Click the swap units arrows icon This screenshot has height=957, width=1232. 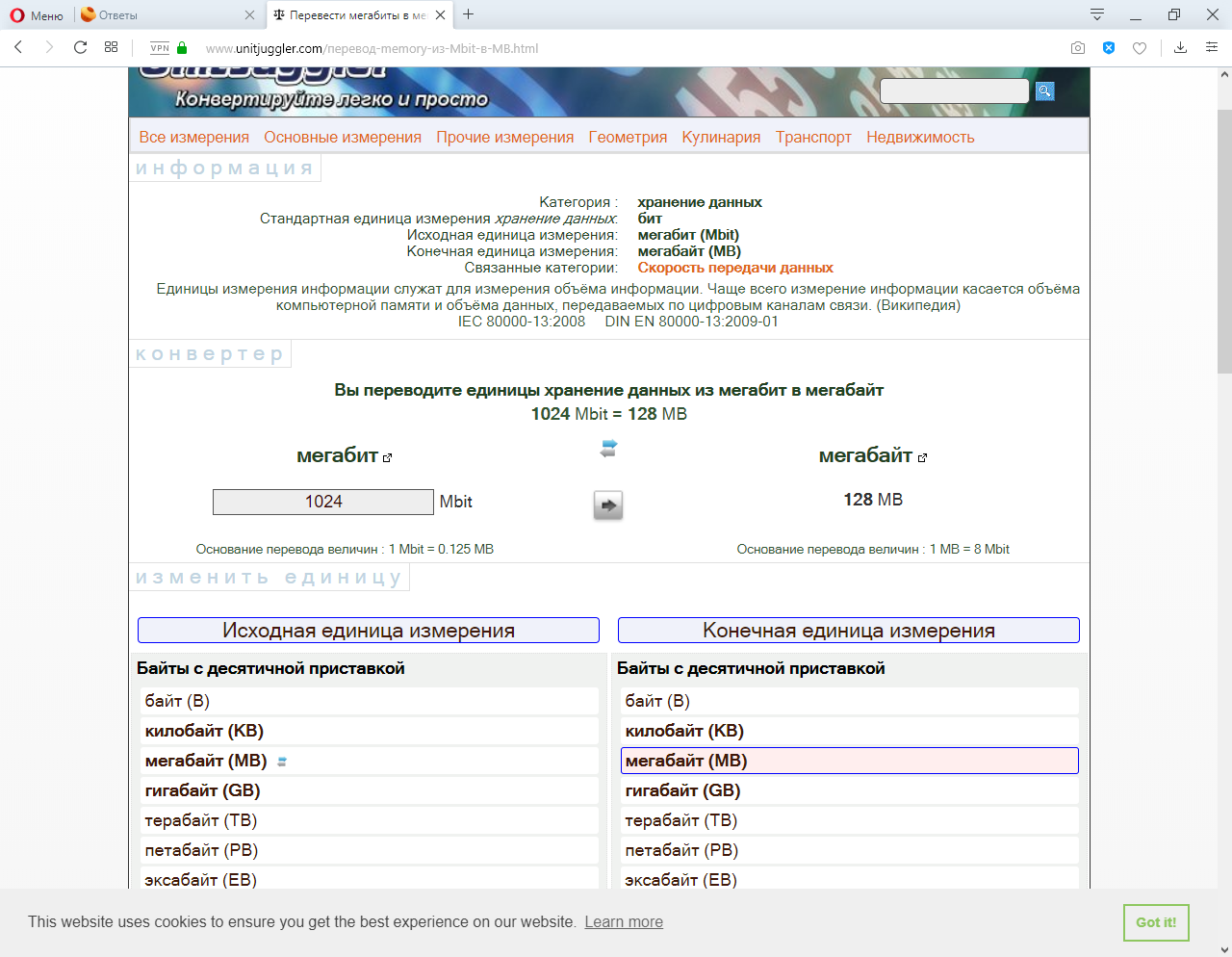(x=608, y=449)
